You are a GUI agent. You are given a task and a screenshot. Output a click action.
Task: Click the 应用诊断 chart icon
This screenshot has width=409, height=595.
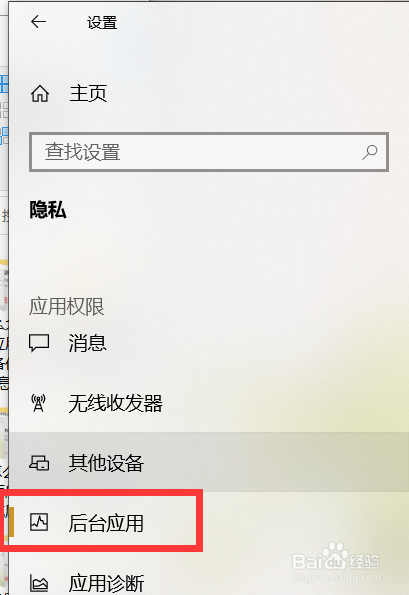click(39, 583)
